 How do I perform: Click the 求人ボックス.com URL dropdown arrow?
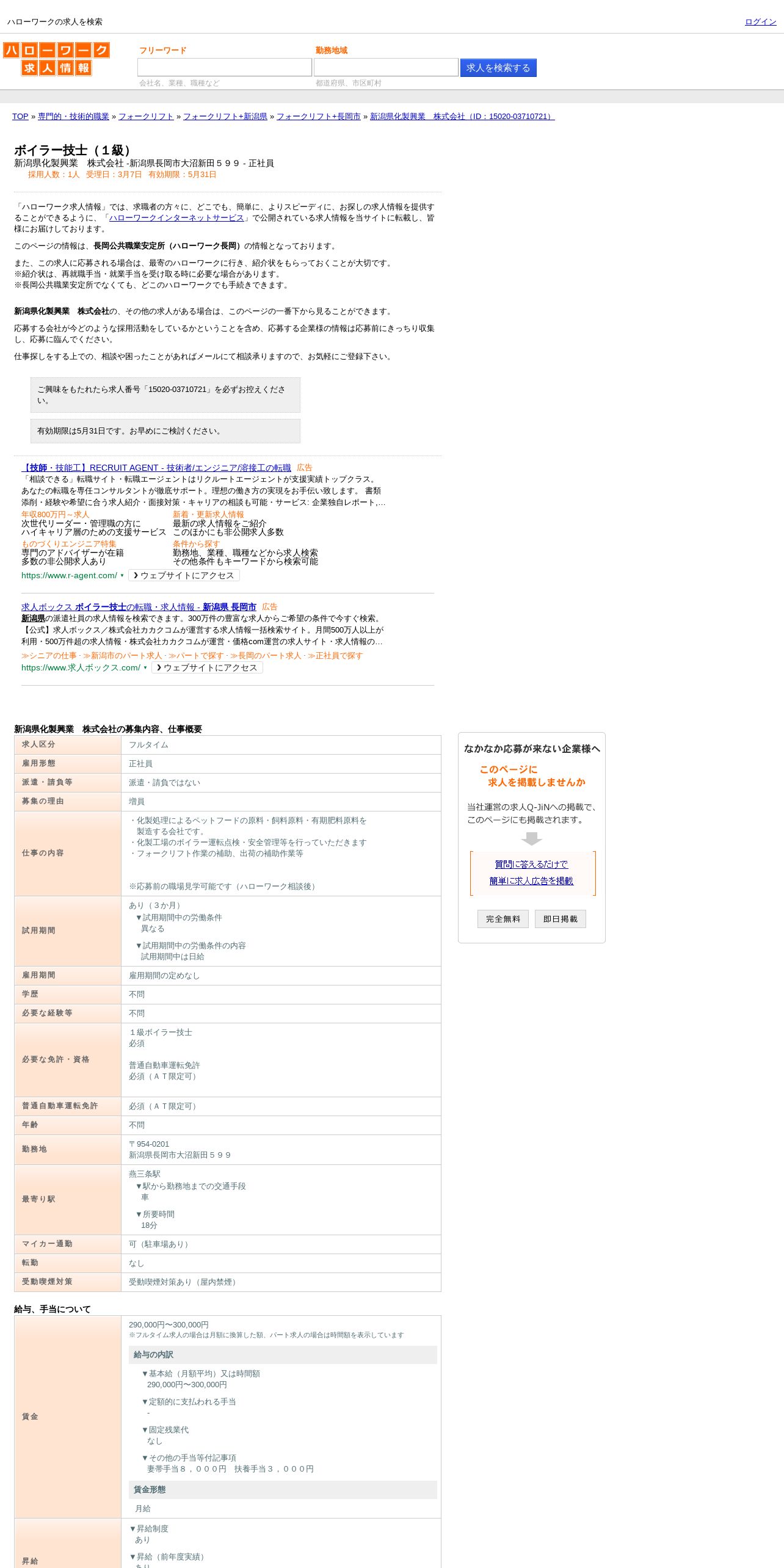click(x=145, y=668)
